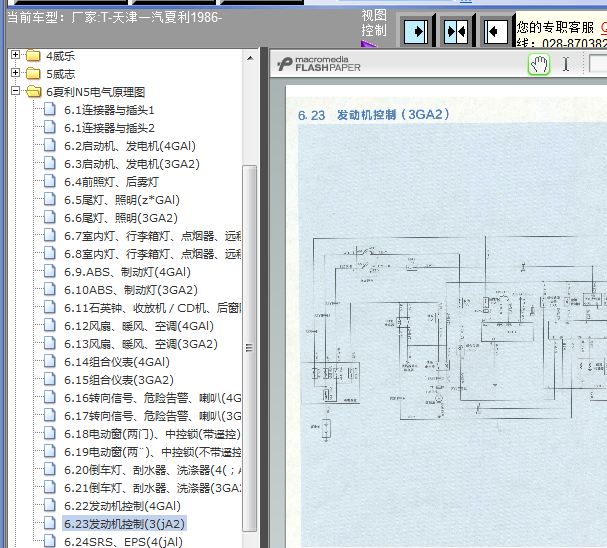Expand the 4威乐 folder
607x548 pixels.
15,55
